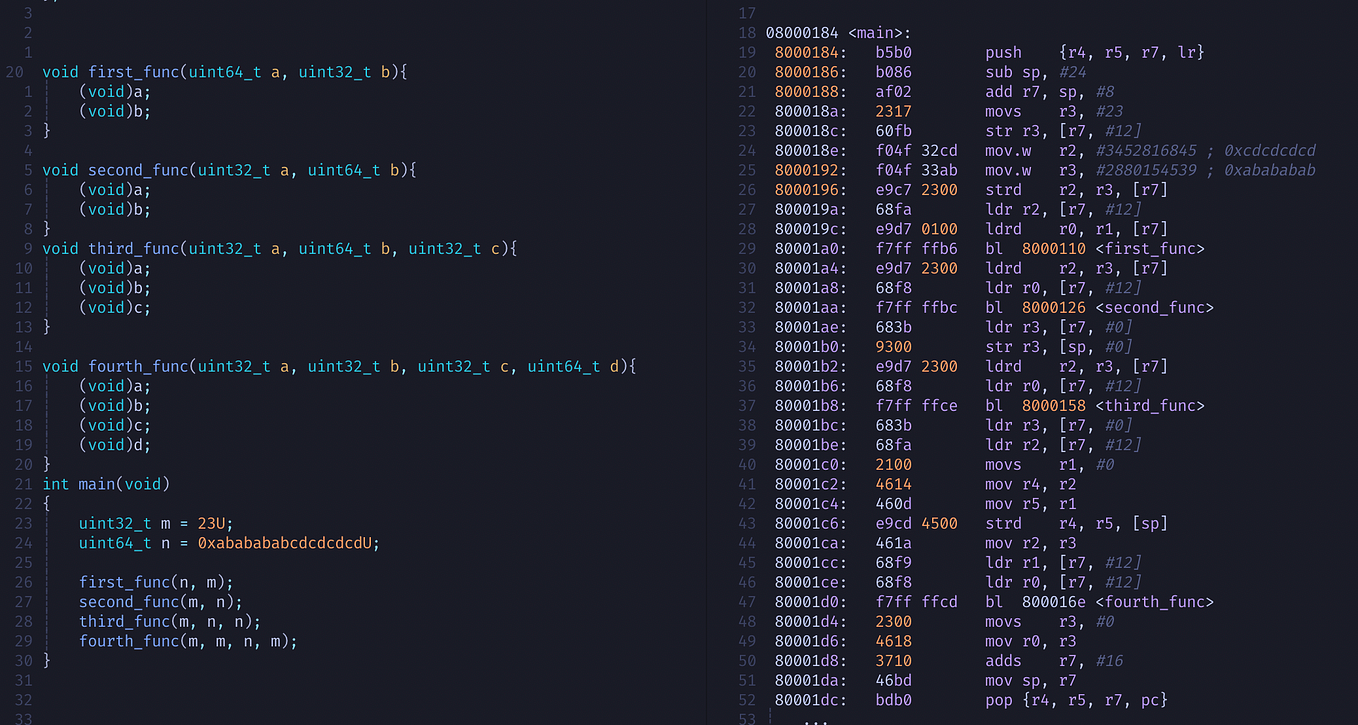Click the 'mov r5, r1' instruction
This screenshot has height=725, width=1358.
coord(1031,503)
